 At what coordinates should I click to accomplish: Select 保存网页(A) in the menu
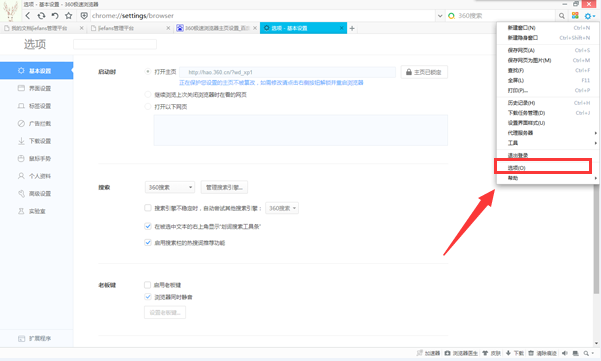(547, 50)
